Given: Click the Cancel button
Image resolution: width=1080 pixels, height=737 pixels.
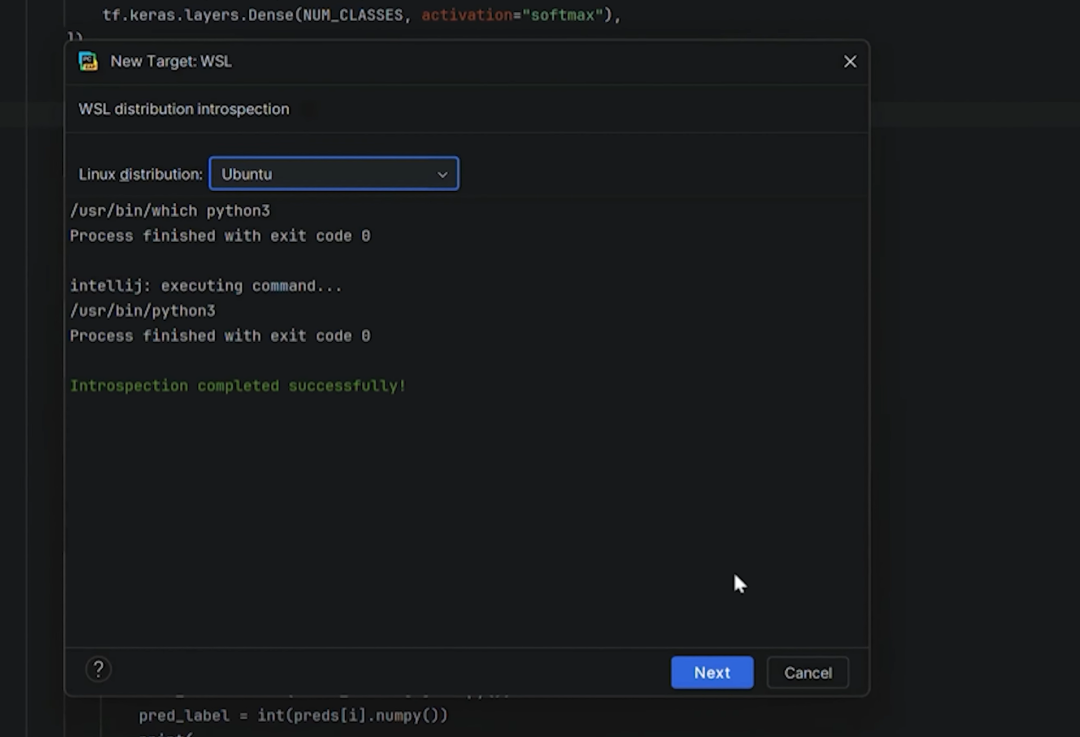Looking at the screenshot, I should tap(807, 672).
